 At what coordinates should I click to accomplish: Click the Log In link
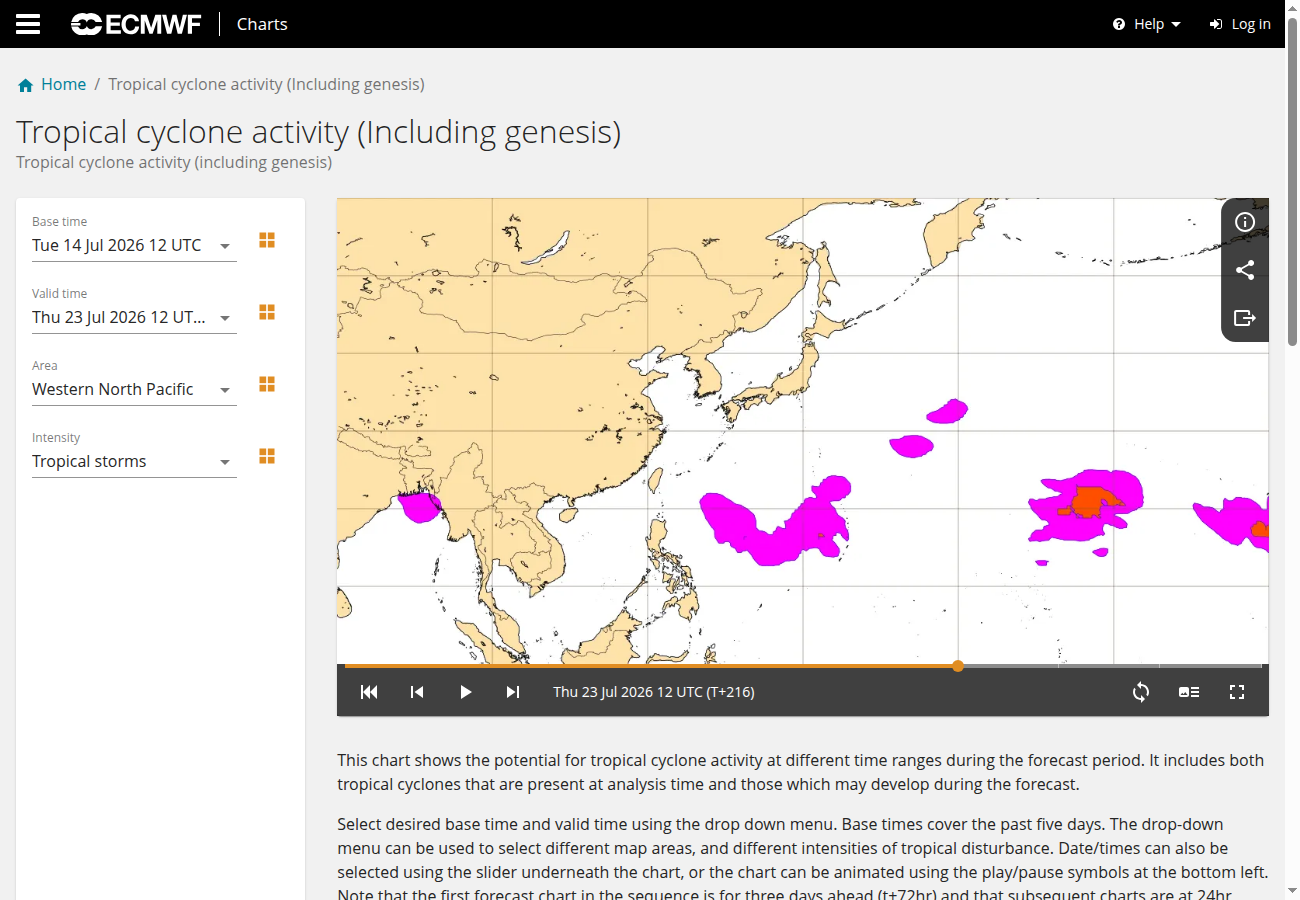[x=1240, y=24]
